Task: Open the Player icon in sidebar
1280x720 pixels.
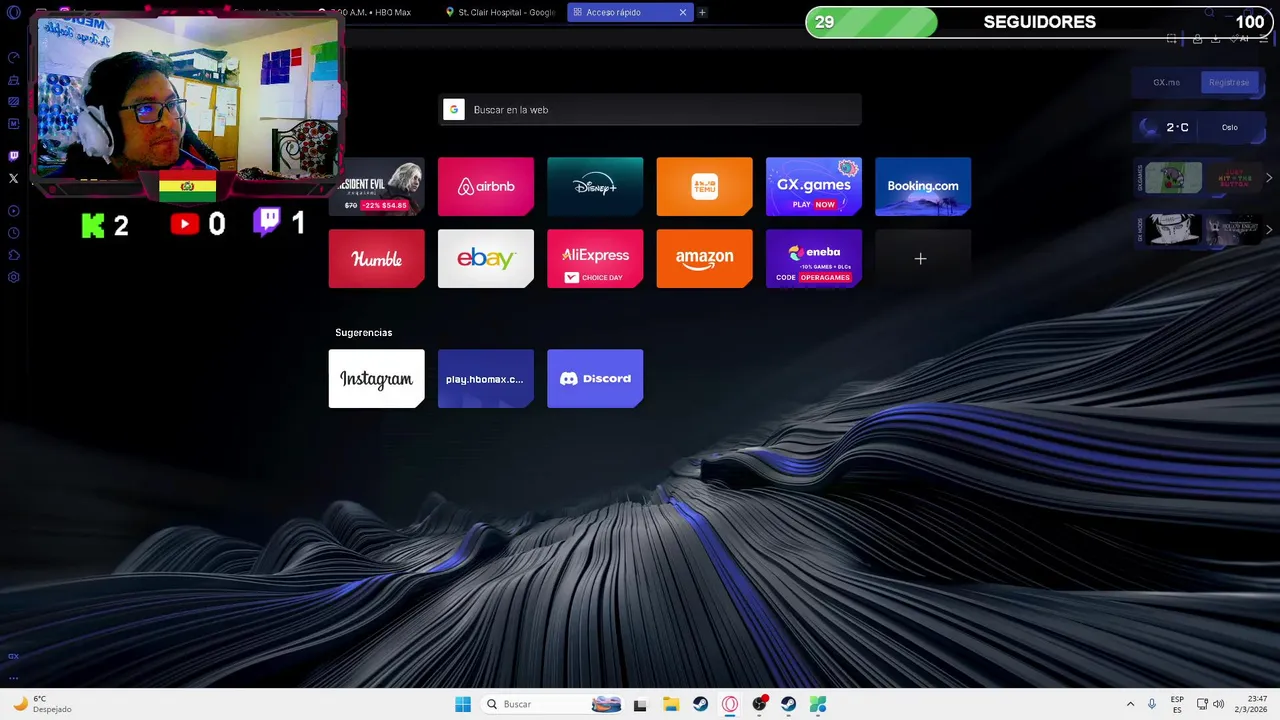Action: pos(13,211)
